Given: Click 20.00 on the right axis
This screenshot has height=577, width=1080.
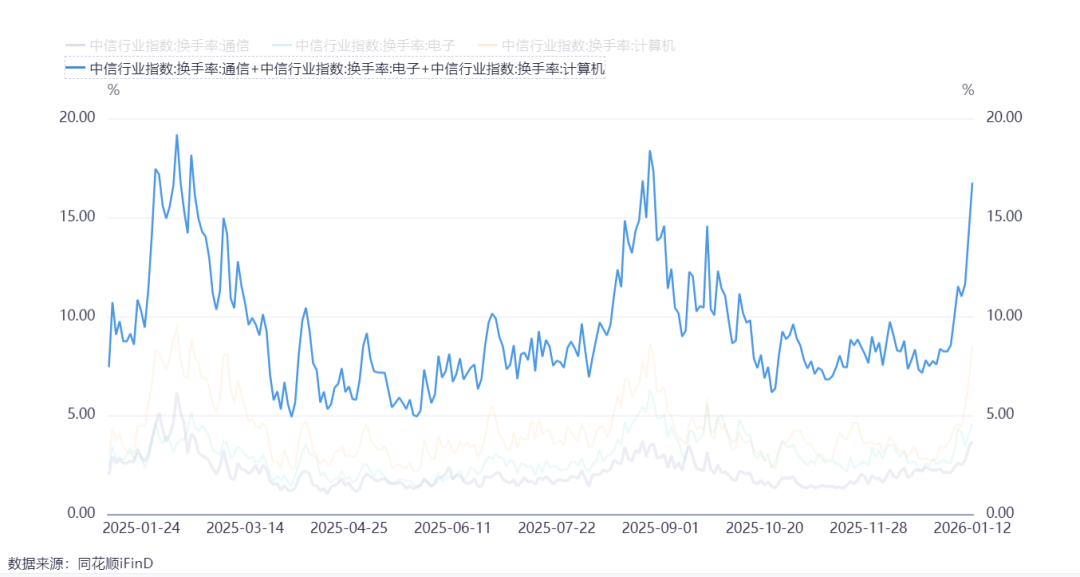Looking at the screenshot, I should [1004, 117].
